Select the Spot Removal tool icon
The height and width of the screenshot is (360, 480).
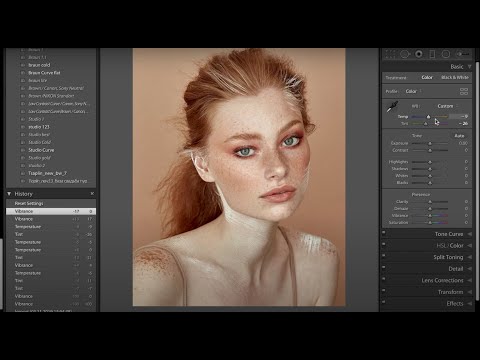(x=405, y=54)
